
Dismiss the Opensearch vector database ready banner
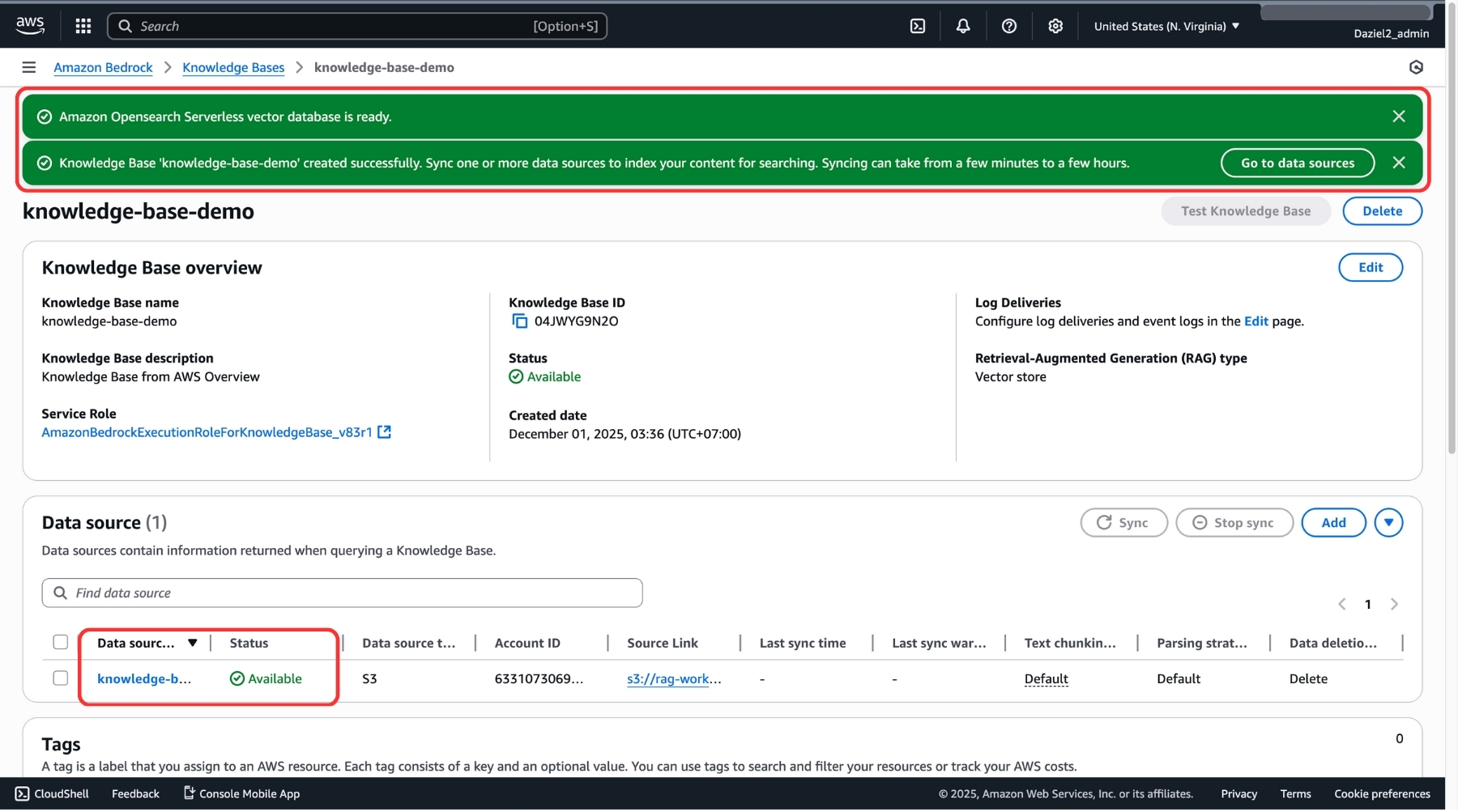tap(1399, 117)
